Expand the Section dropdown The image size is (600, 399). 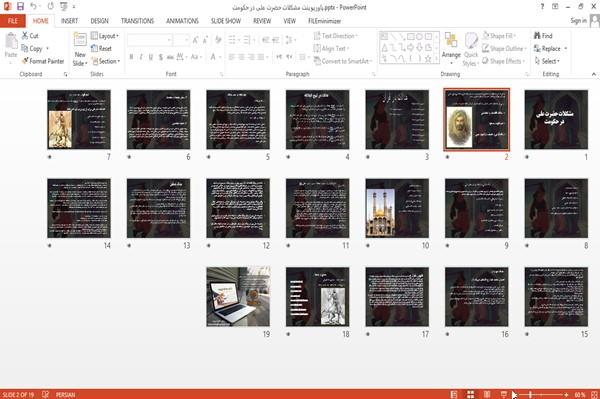[x=106, y=61]
